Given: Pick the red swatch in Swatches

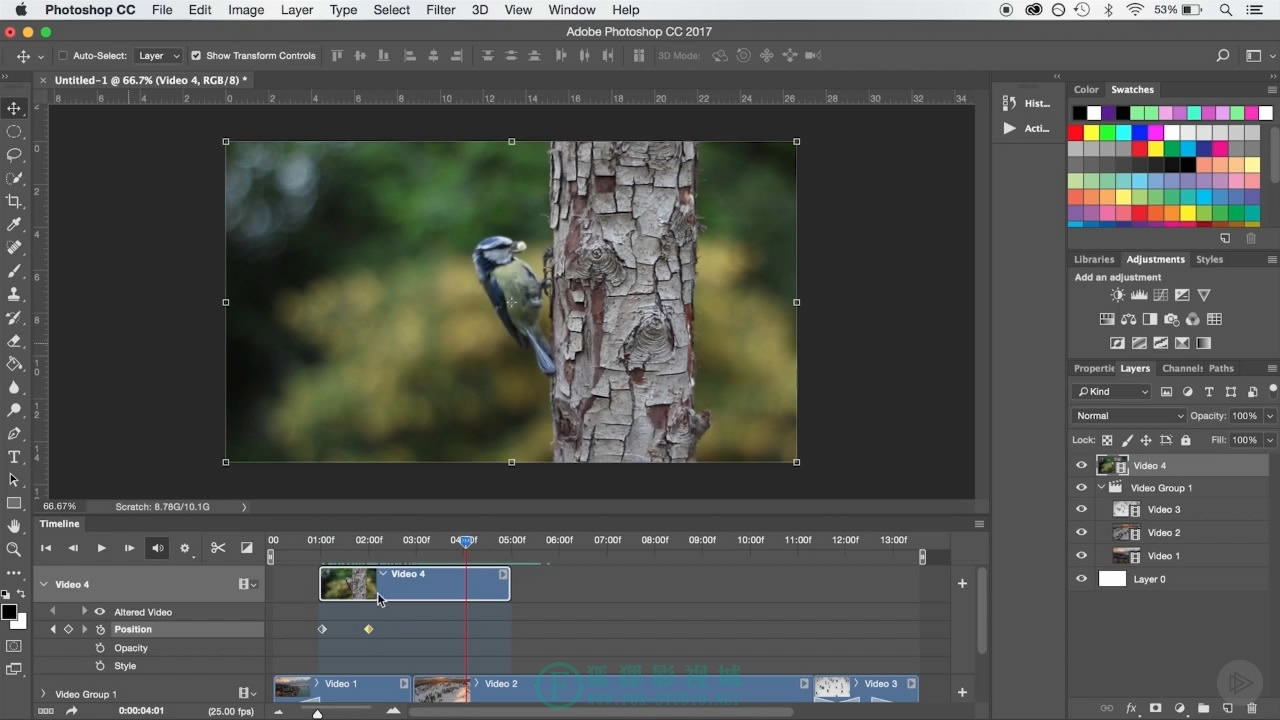Looking at the screenshot, I should click(x=1076, y=132).
